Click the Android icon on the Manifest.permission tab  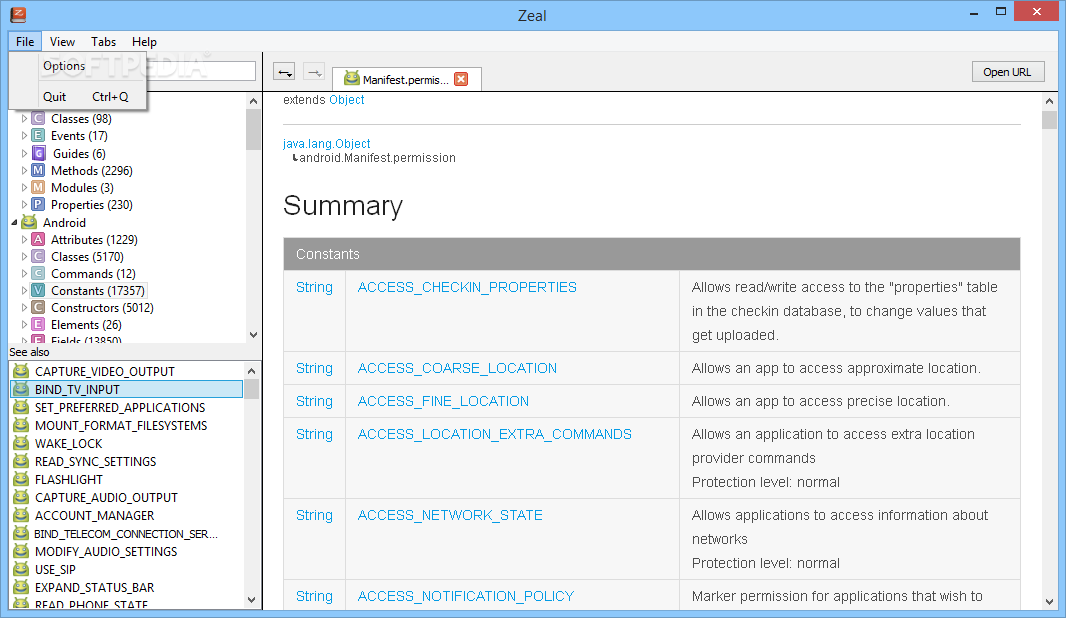click(351, 79)
